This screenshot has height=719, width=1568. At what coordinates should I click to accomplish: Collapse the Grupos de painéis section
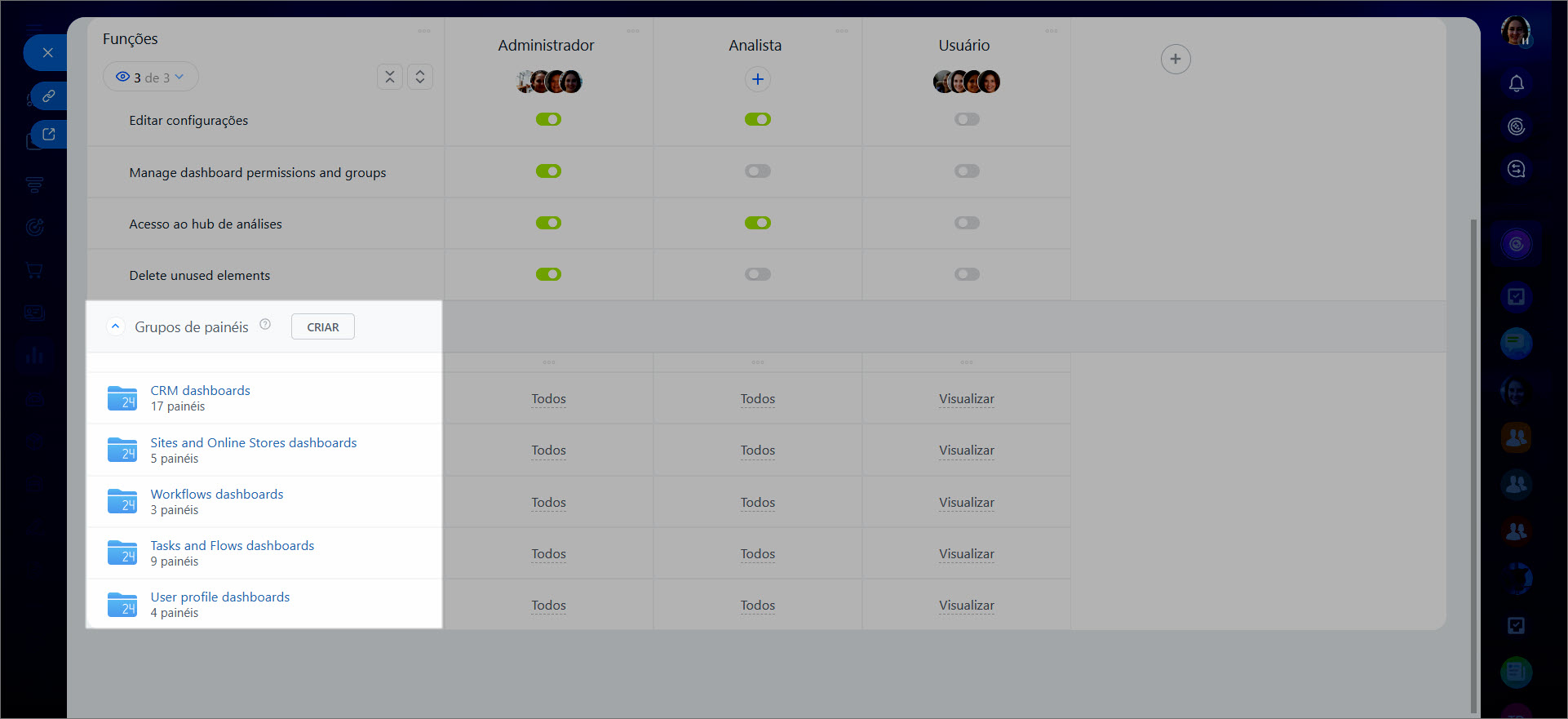pos(116,326)
